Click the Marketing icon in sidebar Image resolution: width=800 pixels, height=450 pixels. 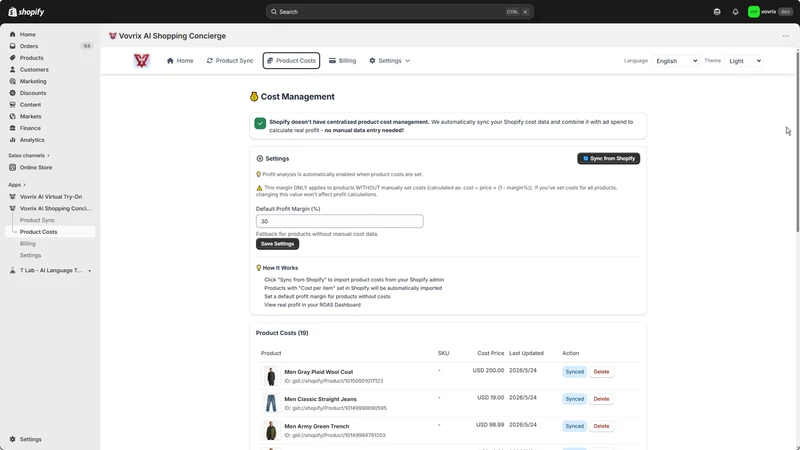click(x=12, y=81)
